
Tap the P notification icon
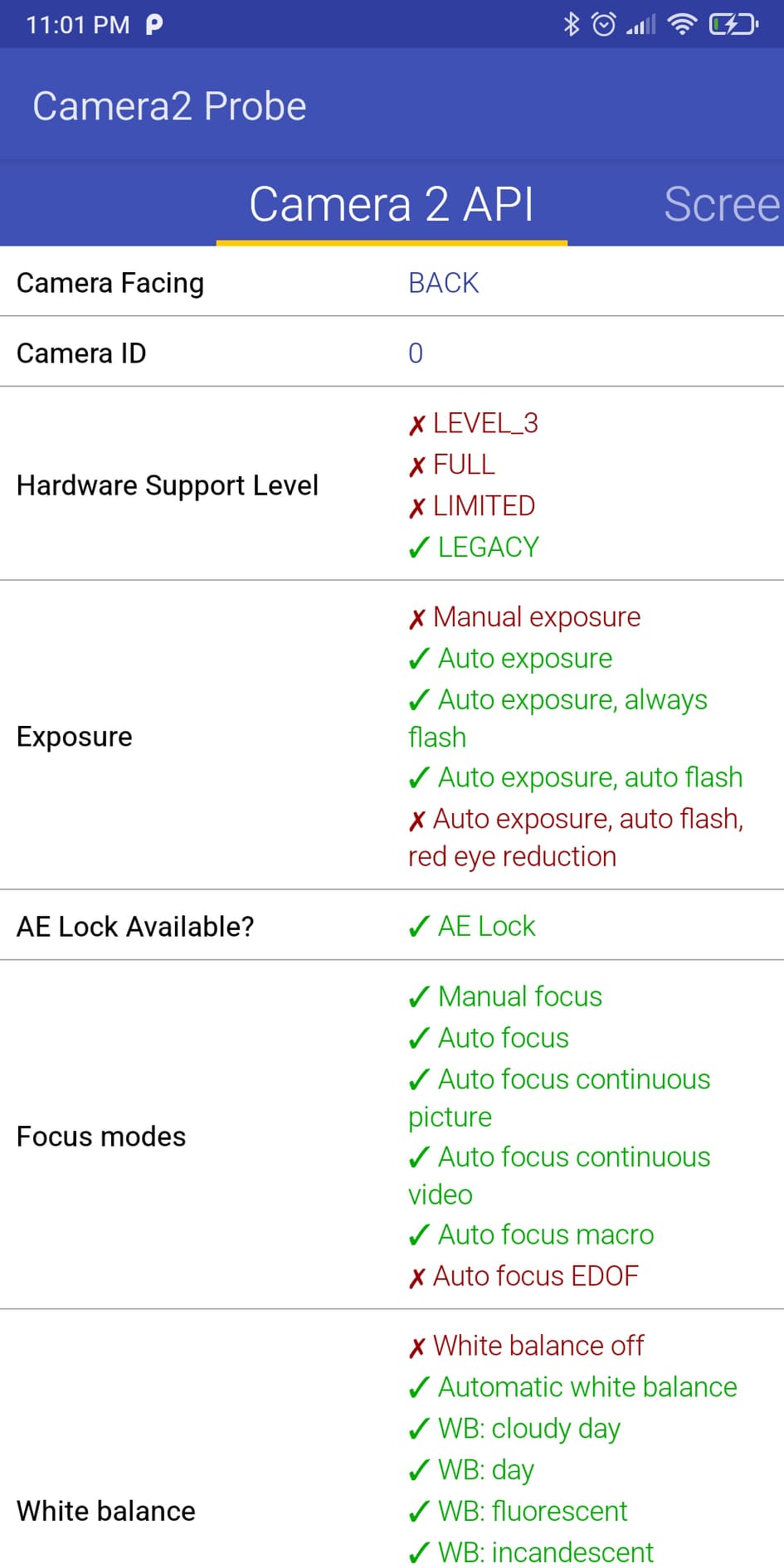click(154, 24)
